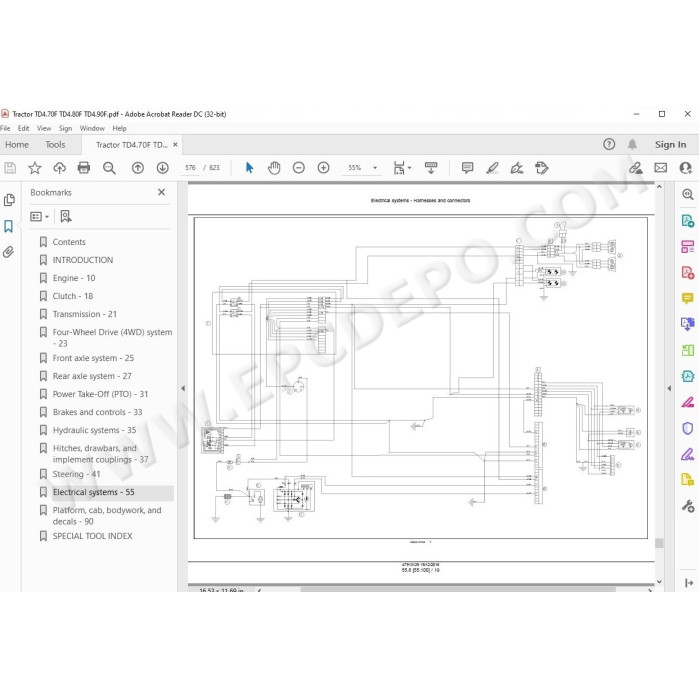Open Fill & Sign tool

[x=688, y=454]
